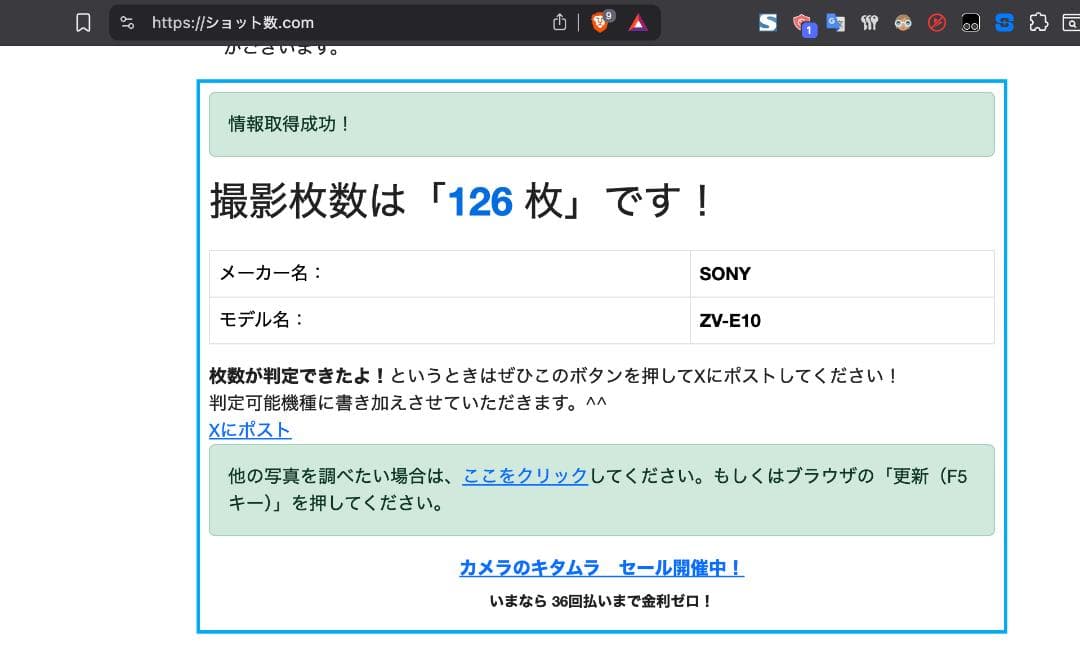Image resolution: width=1080 pixels, height=646 pixels.
Task: Click the Google Translate extension icon
Action: coord(835,22)
